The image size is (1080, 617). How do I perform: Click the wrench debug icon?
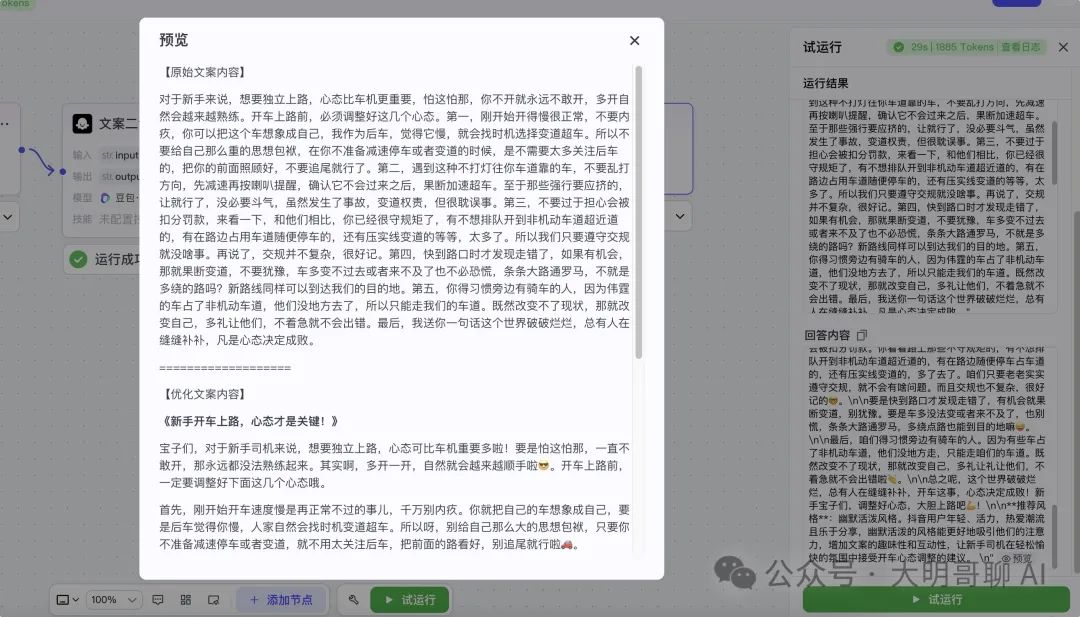click(353, 600)
